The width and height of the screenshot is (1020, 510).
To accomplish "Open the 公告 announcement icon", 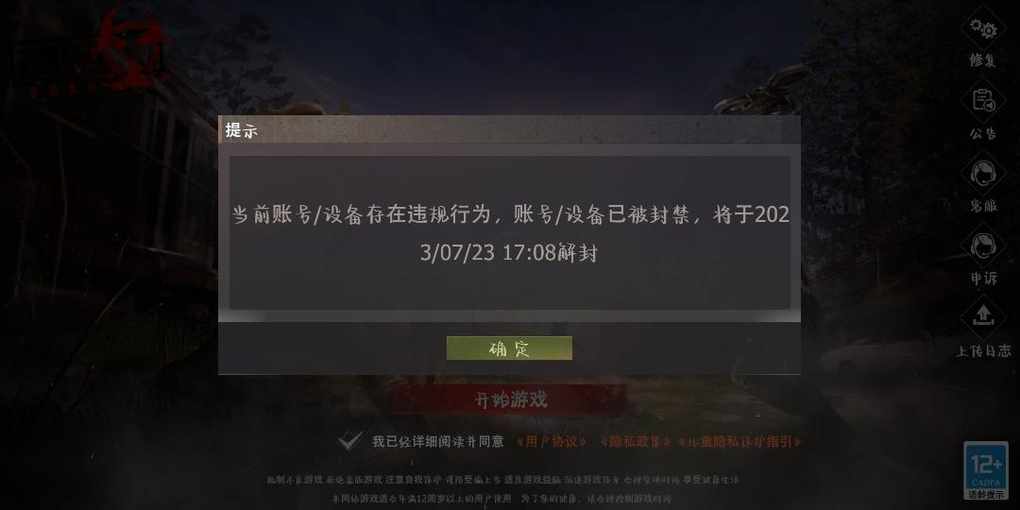I will pos(983,101).
